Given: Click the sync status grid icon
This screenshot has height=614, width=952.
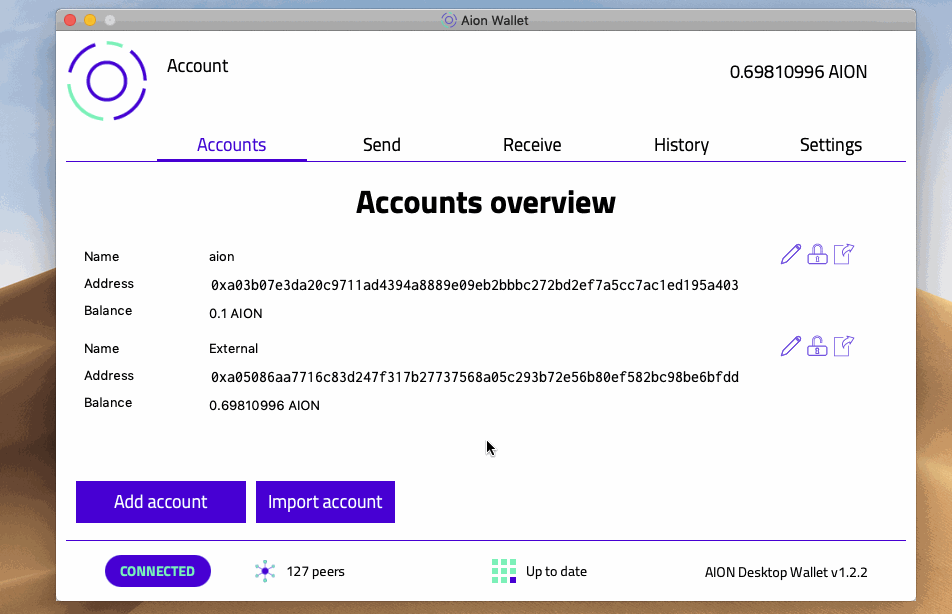Looking at the screenshot, I should pos(504,571).
